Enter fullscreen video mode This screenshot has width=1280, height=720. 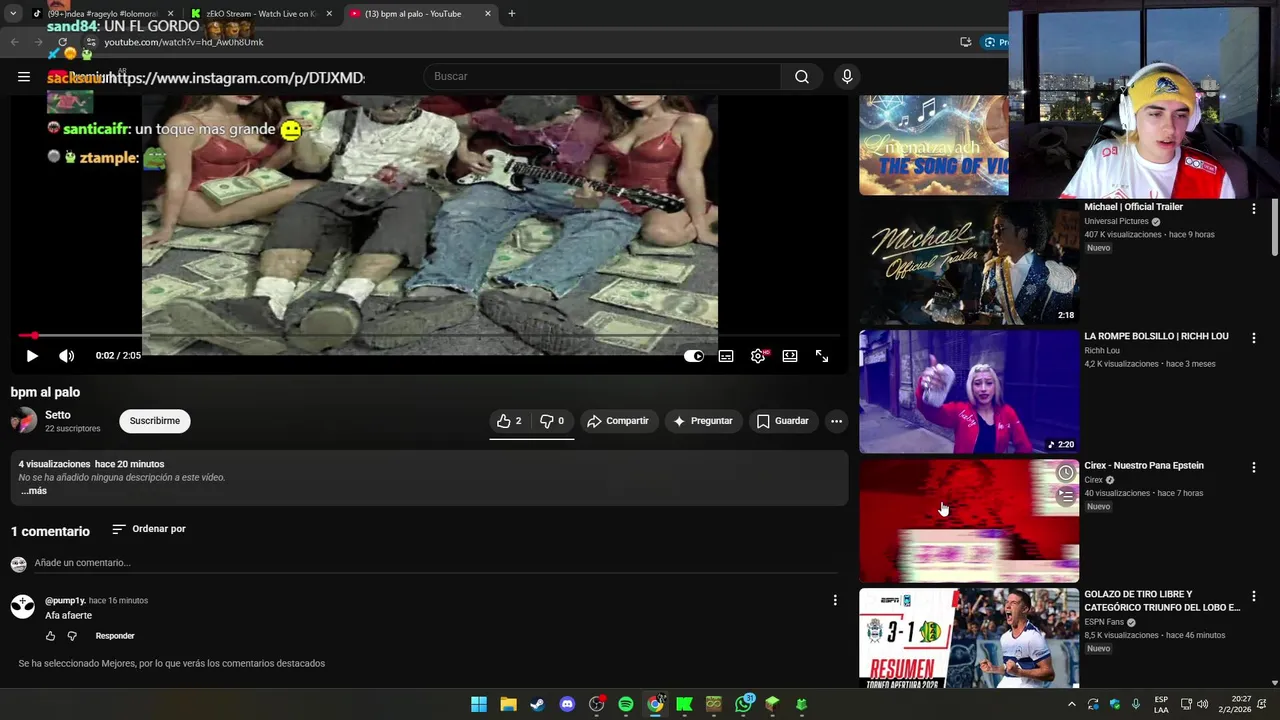(x=822, y=356)
